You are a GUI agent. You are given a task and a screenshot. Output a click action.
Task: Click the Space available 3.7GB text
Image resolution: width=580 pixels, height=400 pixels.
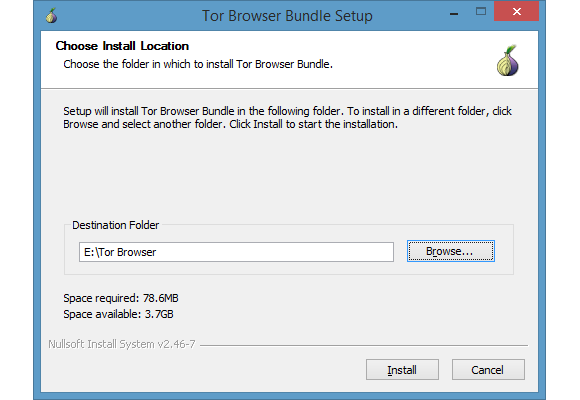[118, 314]
